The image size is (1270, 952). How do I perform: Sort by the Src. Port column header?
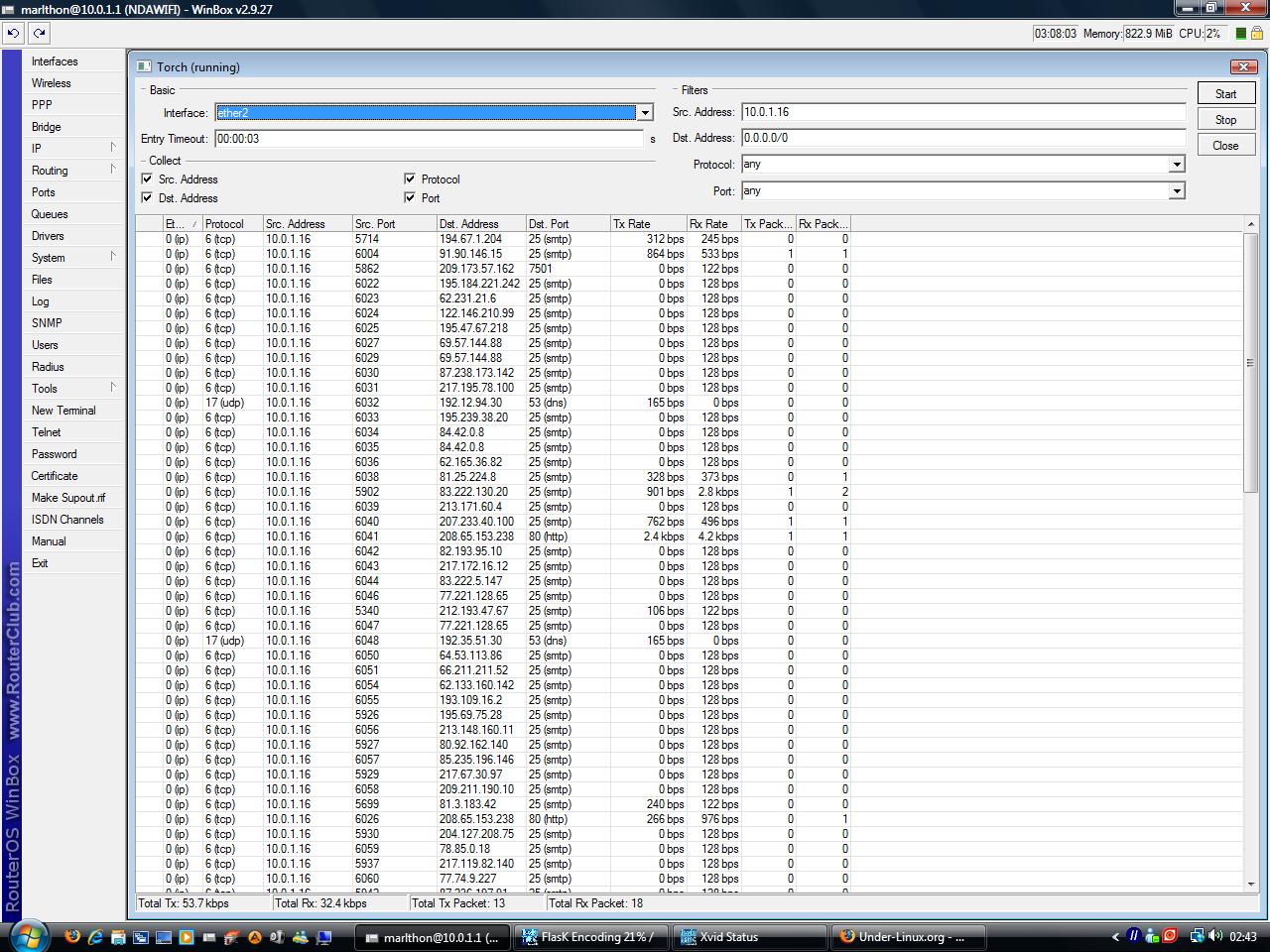(x=394, y=224)
